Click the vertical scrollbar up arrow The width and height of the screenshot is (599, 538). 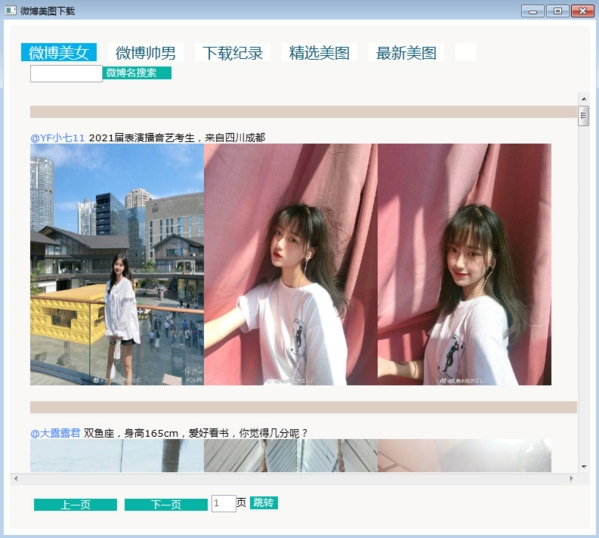(x=584, y=99)
